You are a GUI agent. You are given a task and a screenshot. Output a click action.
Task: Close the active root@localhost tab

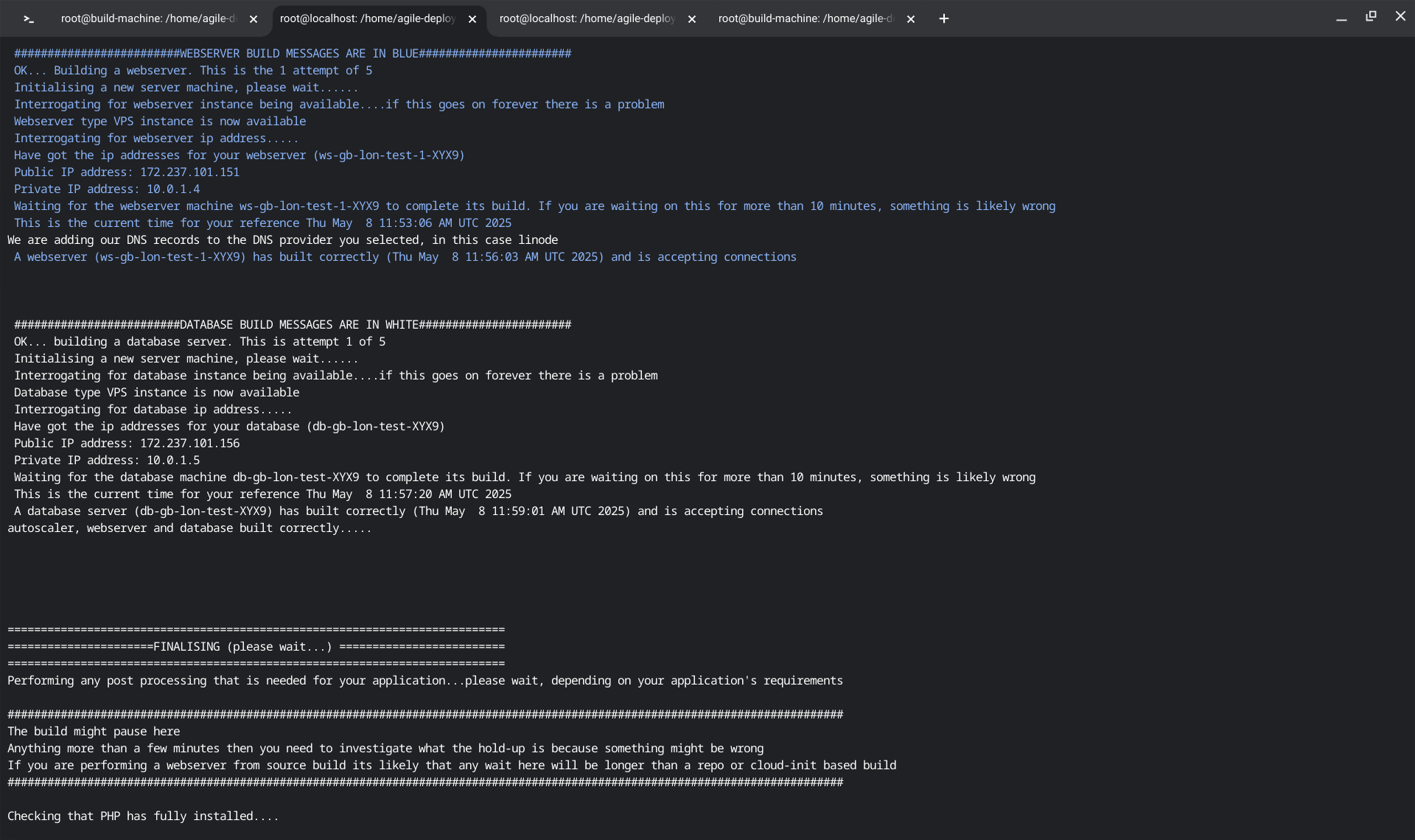(x=472, y=20)
